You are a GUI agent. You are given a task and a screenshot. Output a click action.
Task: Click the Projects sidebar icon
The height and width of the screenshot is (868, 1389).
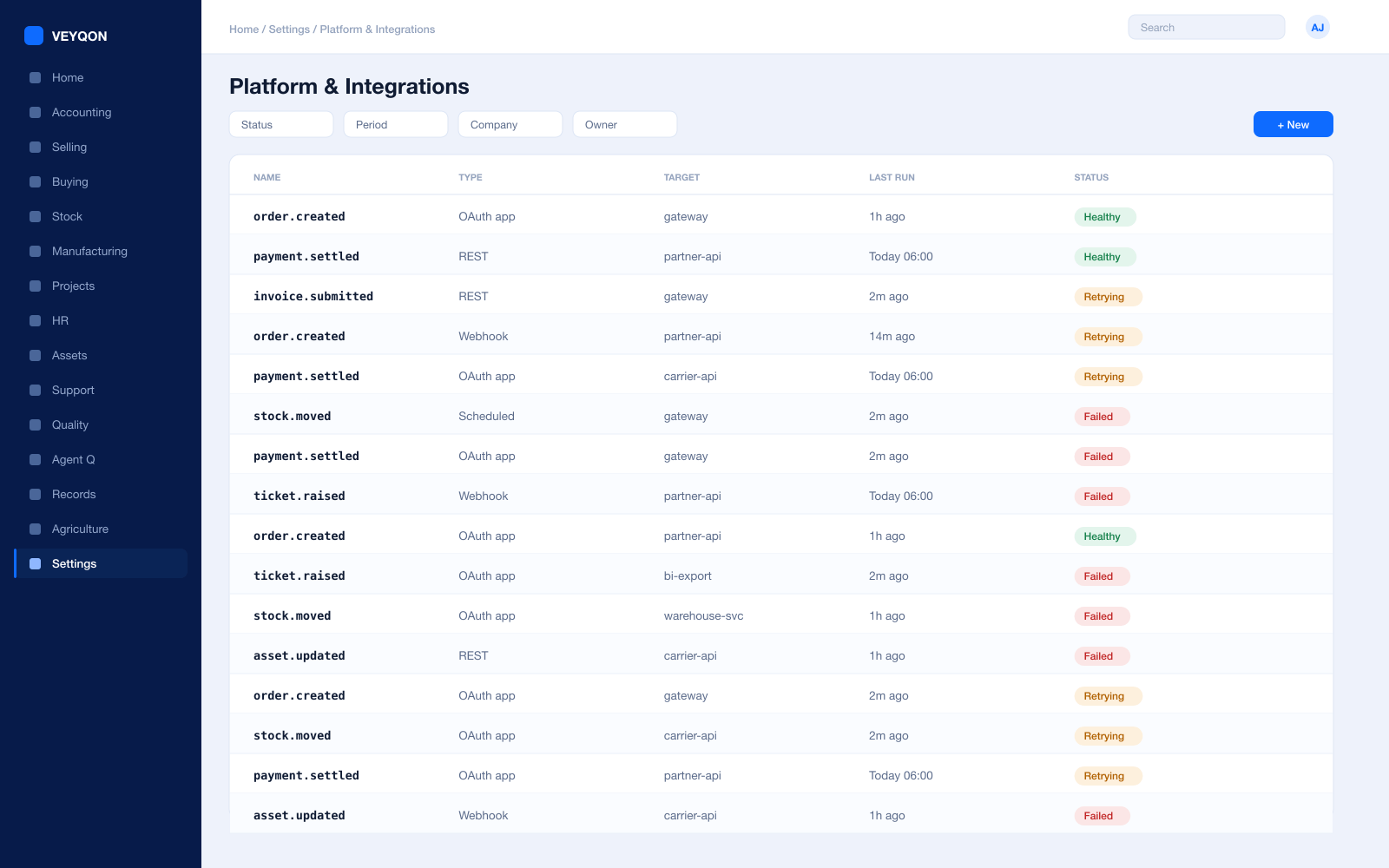click(x=36, y=286)
